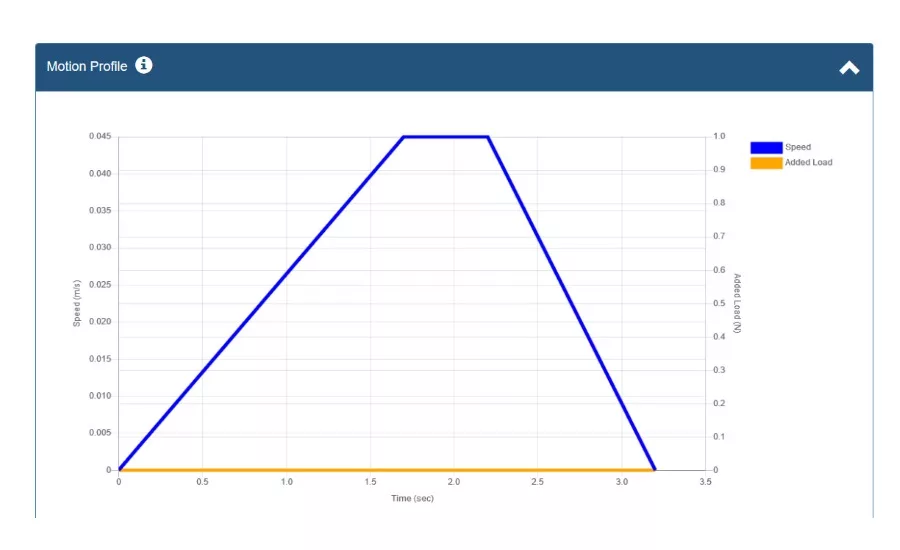This screenshot has width=900, height=550.
Task: Click the Time (sec) axis label
Action: [412, 498]
